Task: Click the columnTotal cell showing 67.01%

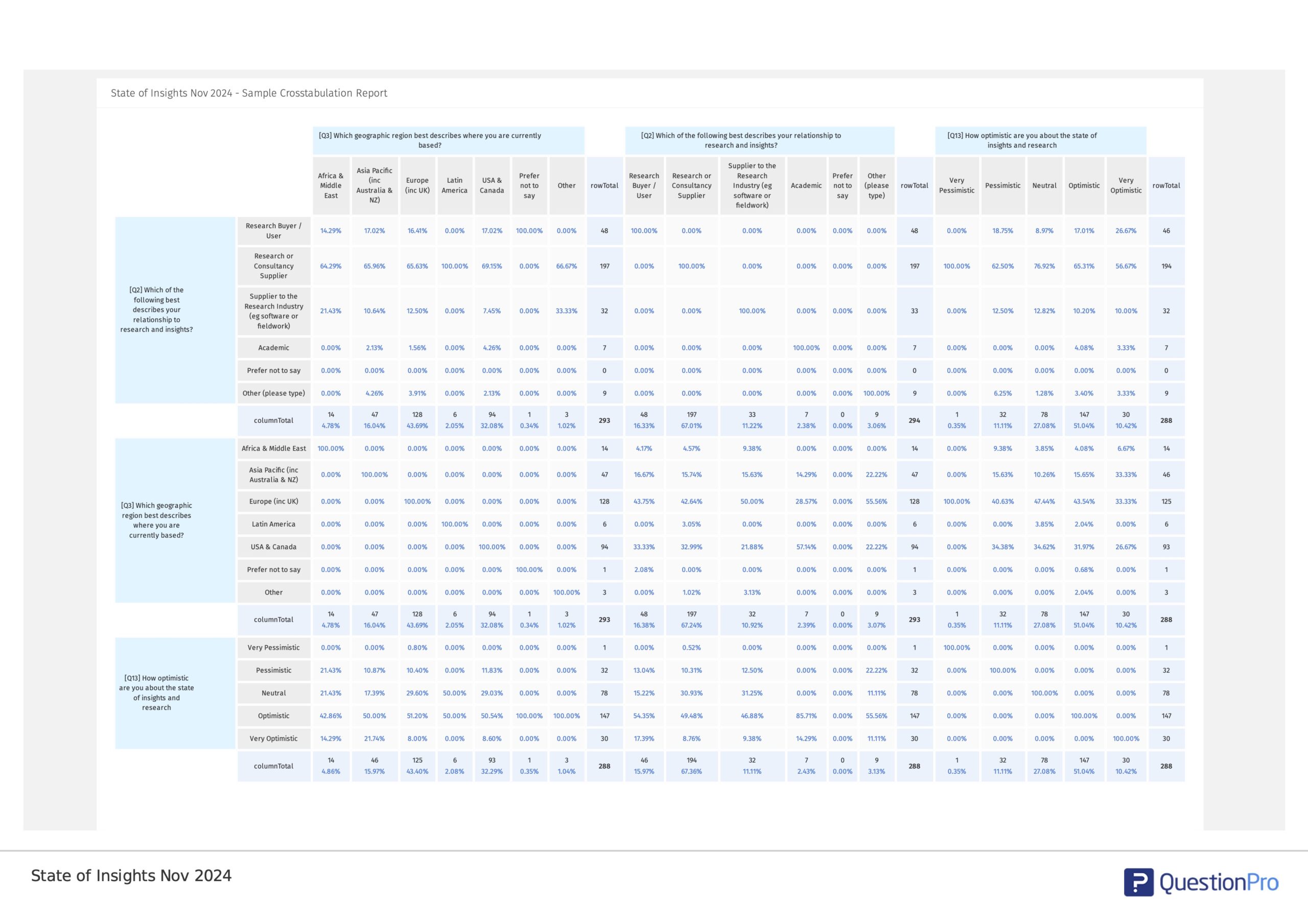Action: [692, 420]
